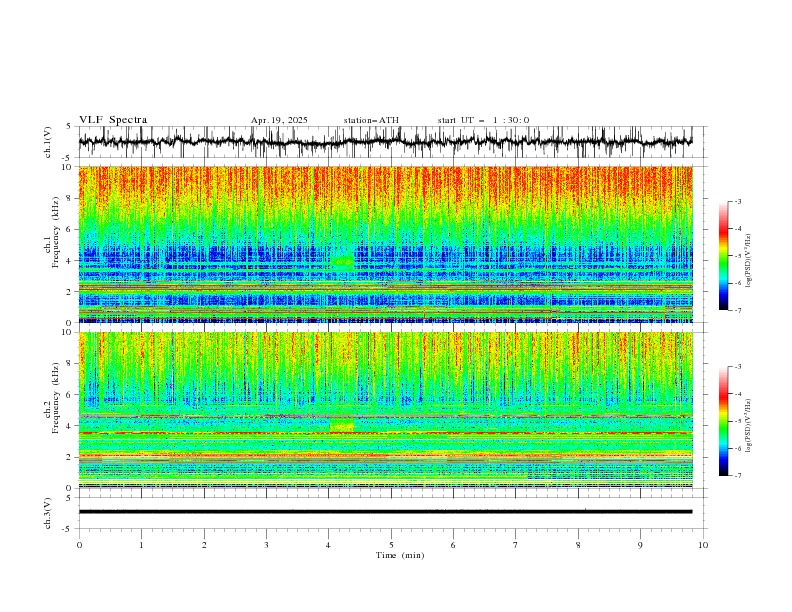Click the time axis tick label "9"
792x612 pixels.
(640, 545)
